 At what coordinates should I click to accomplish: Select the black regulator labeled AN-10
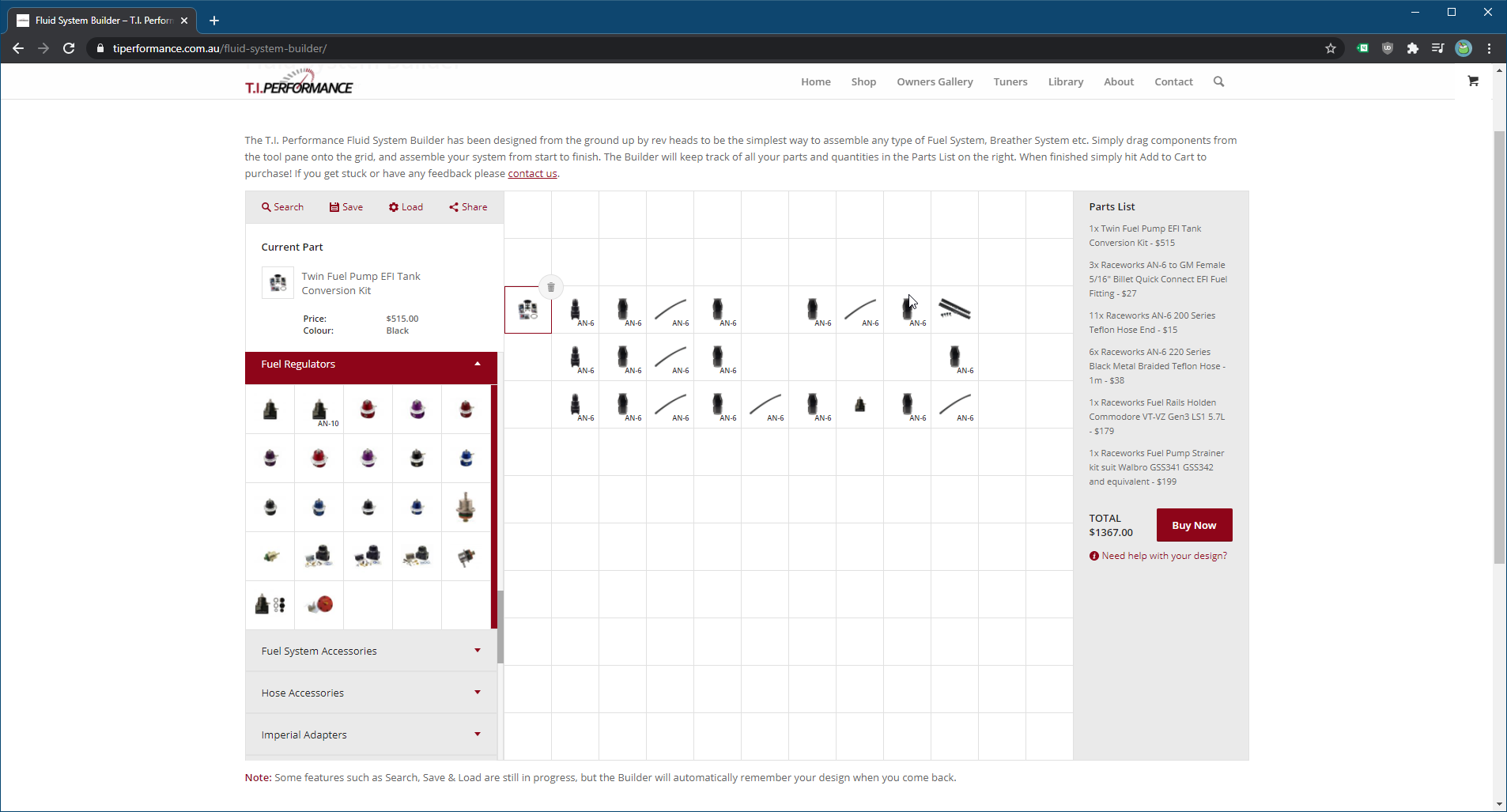tap(319, 410)
